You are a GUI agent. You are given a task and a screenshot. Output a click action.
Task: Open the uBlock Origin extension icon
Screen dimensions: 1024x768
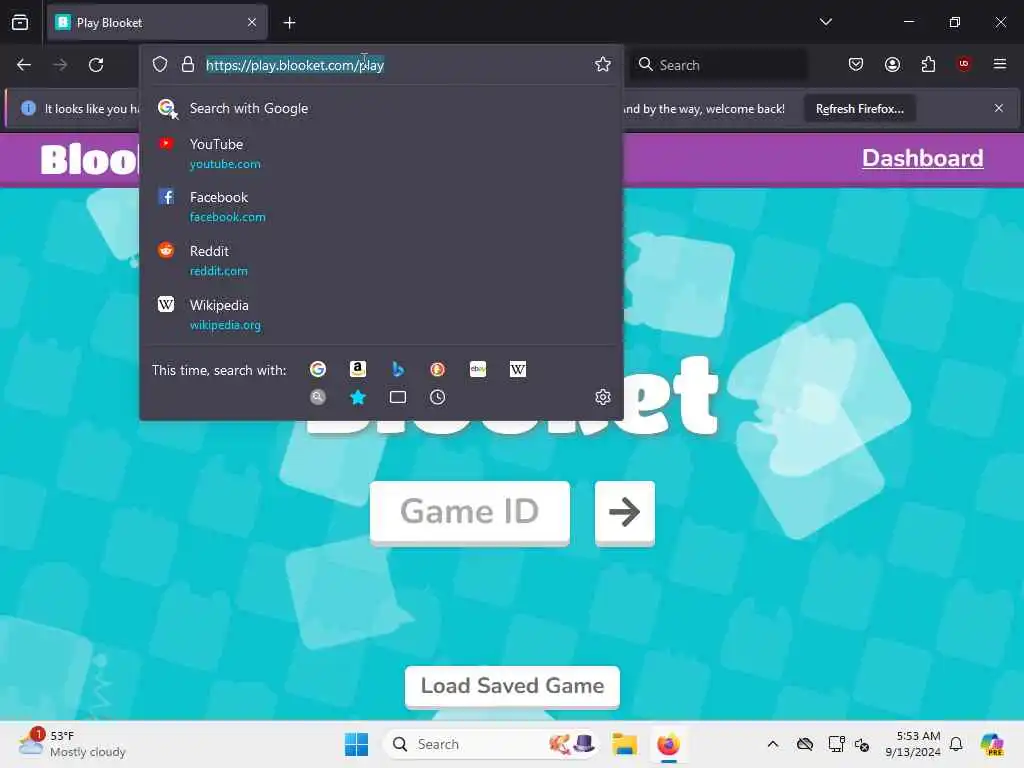tap(964, 64)
